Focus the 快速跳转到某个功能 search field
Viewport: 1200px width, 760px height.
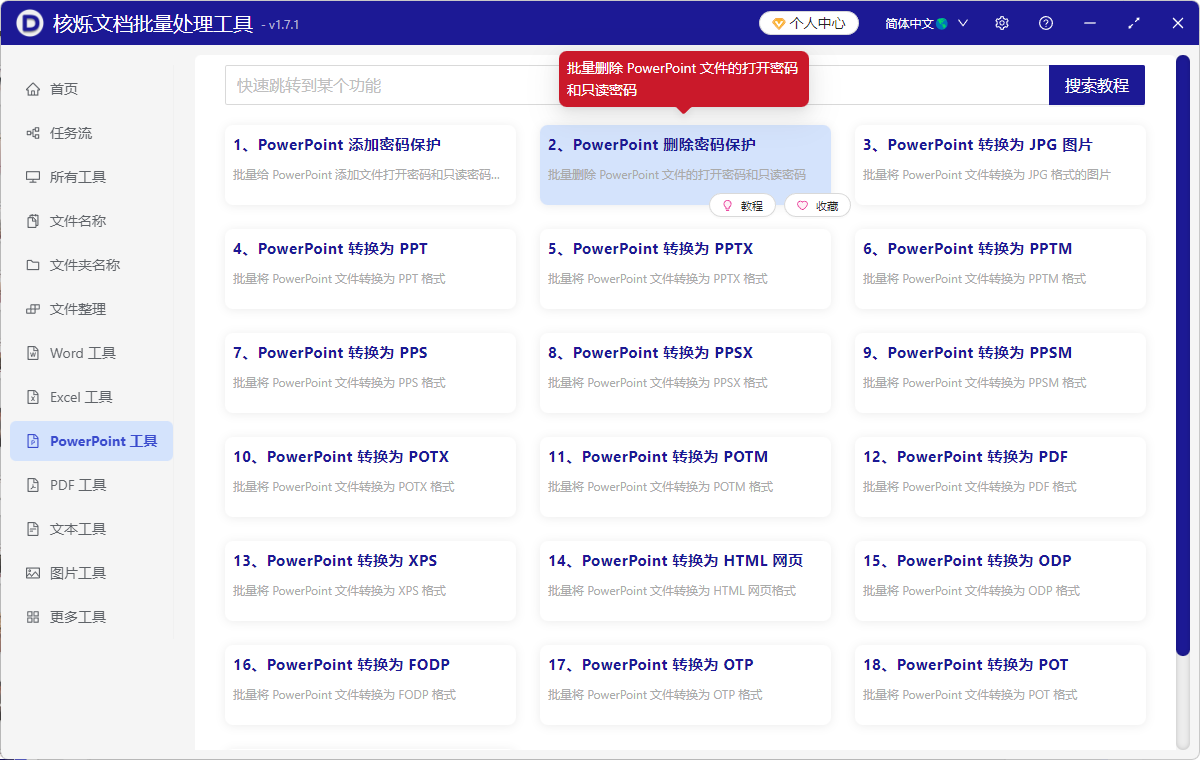click(x=637, y=85)
